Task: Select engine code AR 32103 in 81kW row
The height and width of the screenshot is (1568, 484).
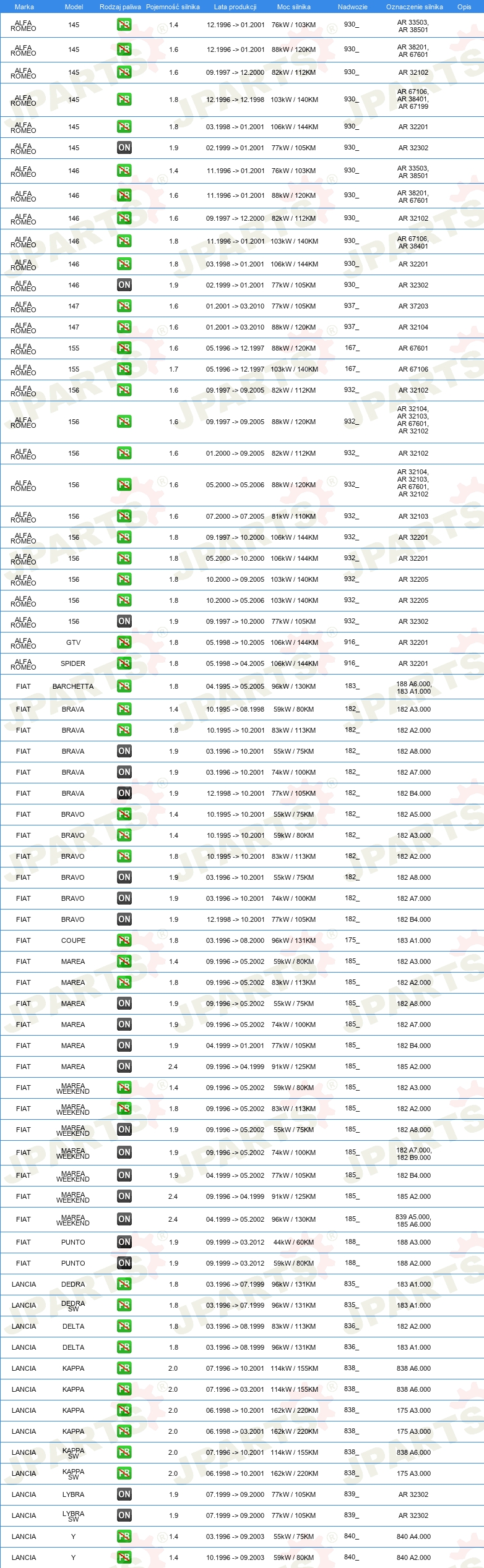Action: [x=413, y=516]
